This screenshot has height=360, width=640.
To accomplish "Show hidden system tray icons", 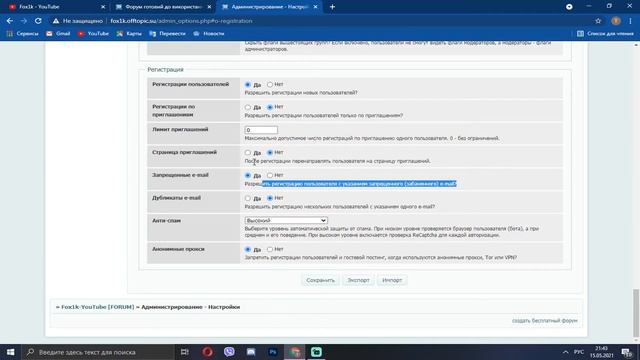I will [565, 352].
